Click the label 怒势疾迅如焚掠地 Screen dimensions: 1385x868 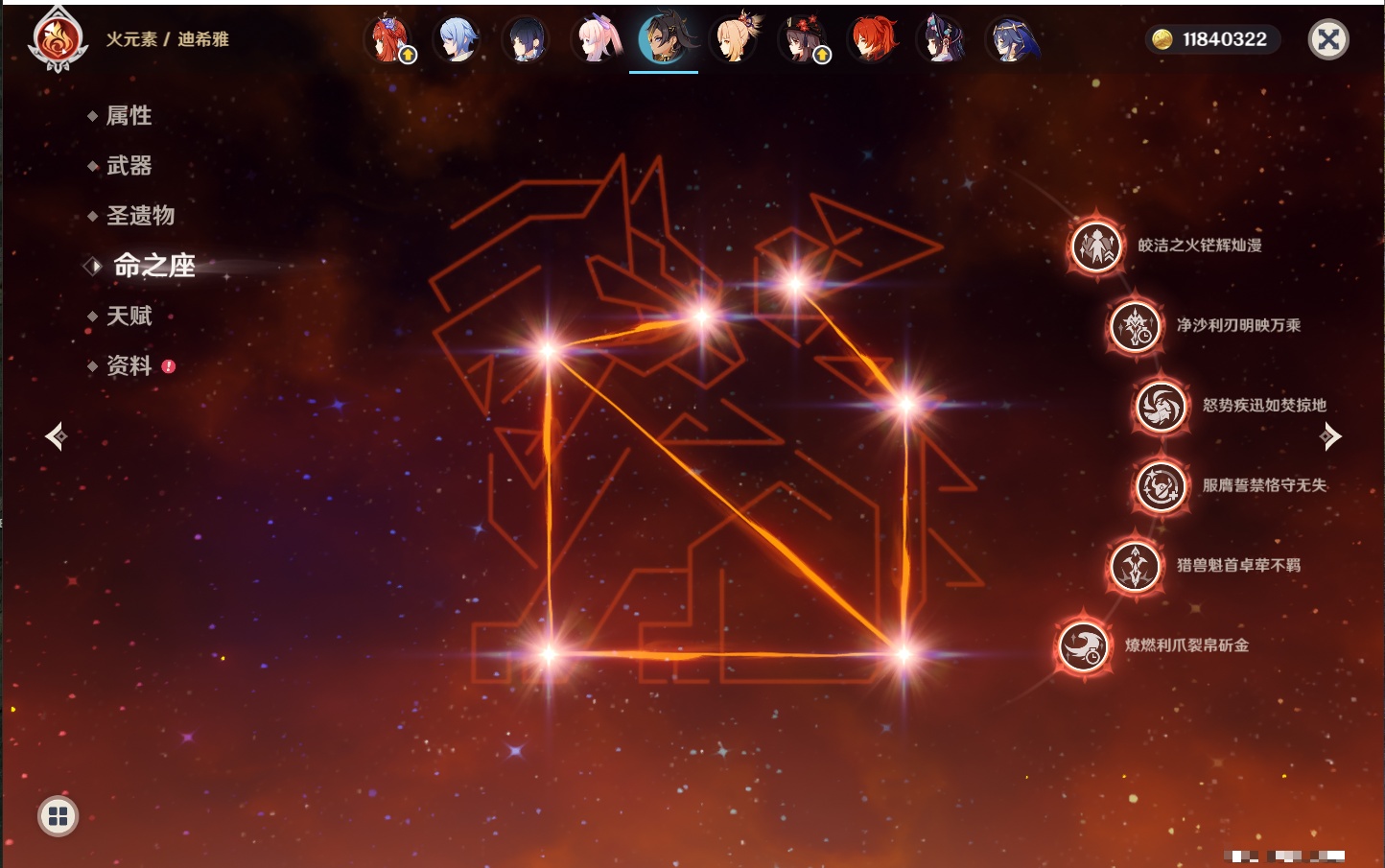(x=1265, y=405)
